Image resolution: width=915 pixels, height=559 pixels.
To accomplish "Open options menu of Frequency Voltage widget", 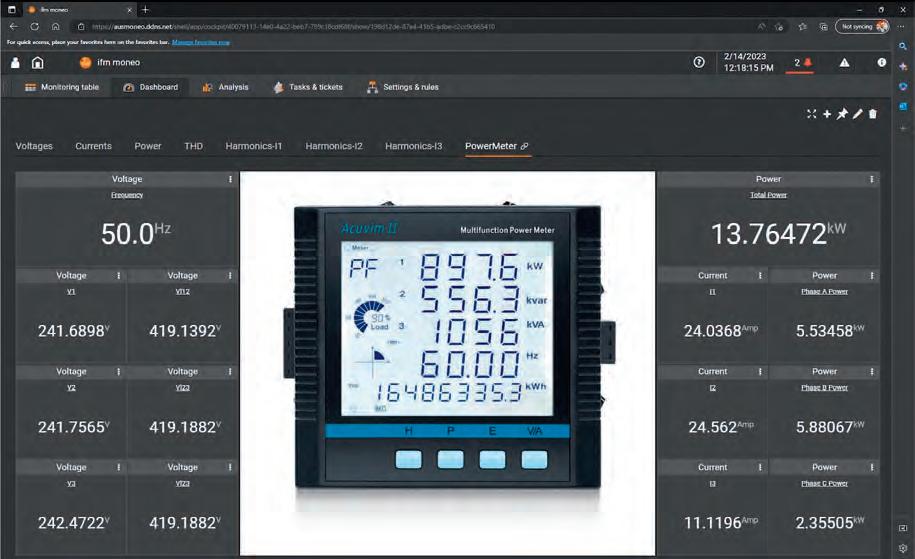I will coord(230,179).
